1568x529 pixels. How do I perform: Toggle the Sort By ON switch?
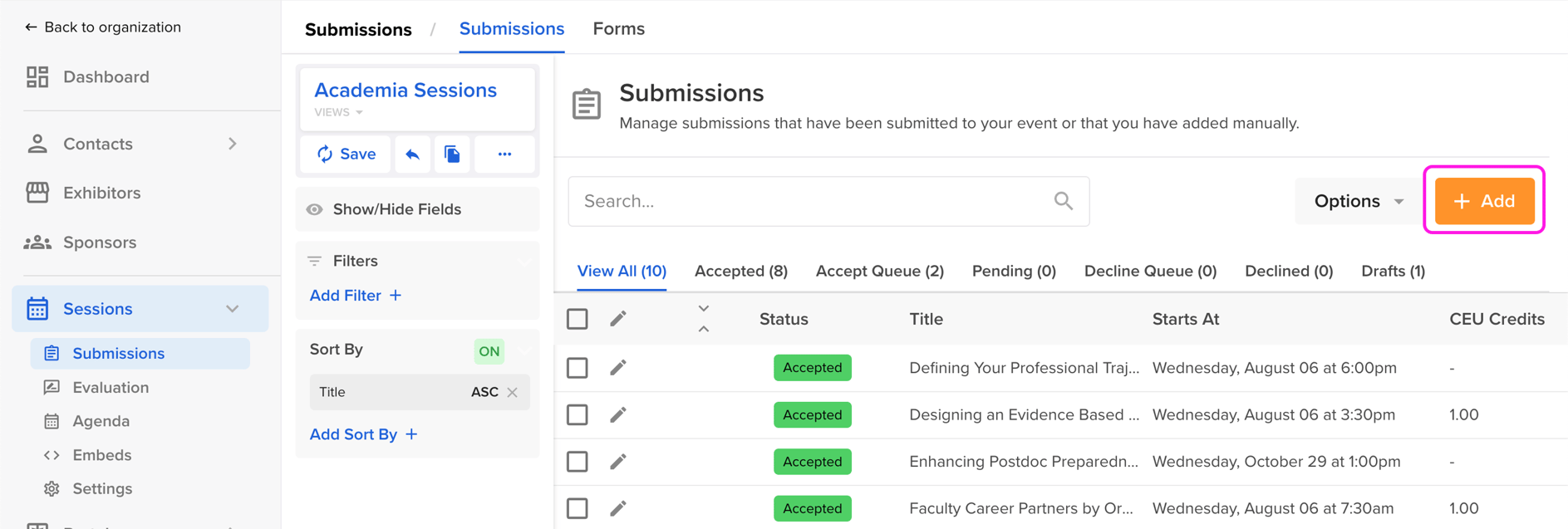pos(489,351)
